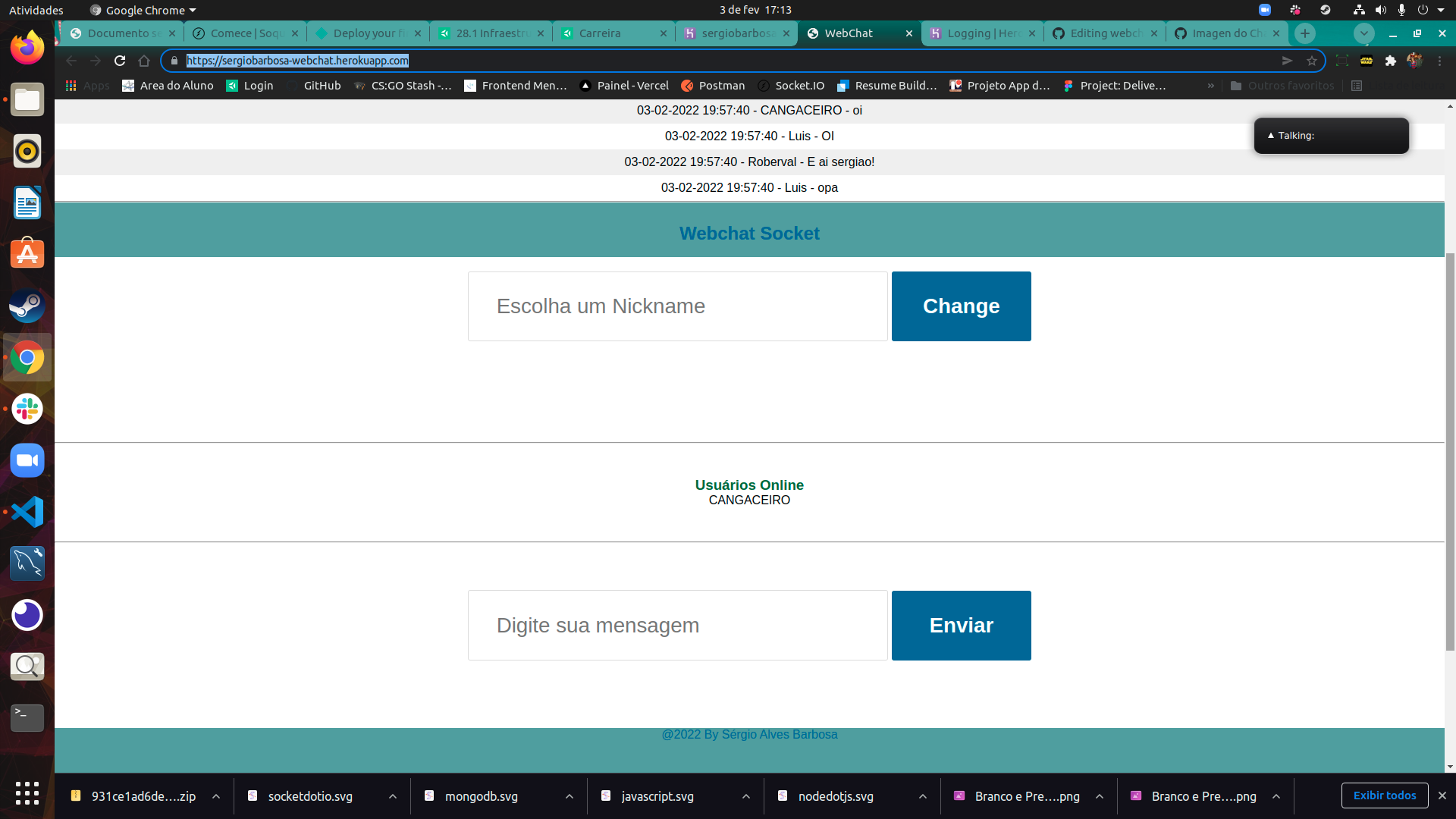Open Visual Studio Code from the dock
This screenshot has height=819, width=1456.
pyautogui.click(x=27, y=512)
